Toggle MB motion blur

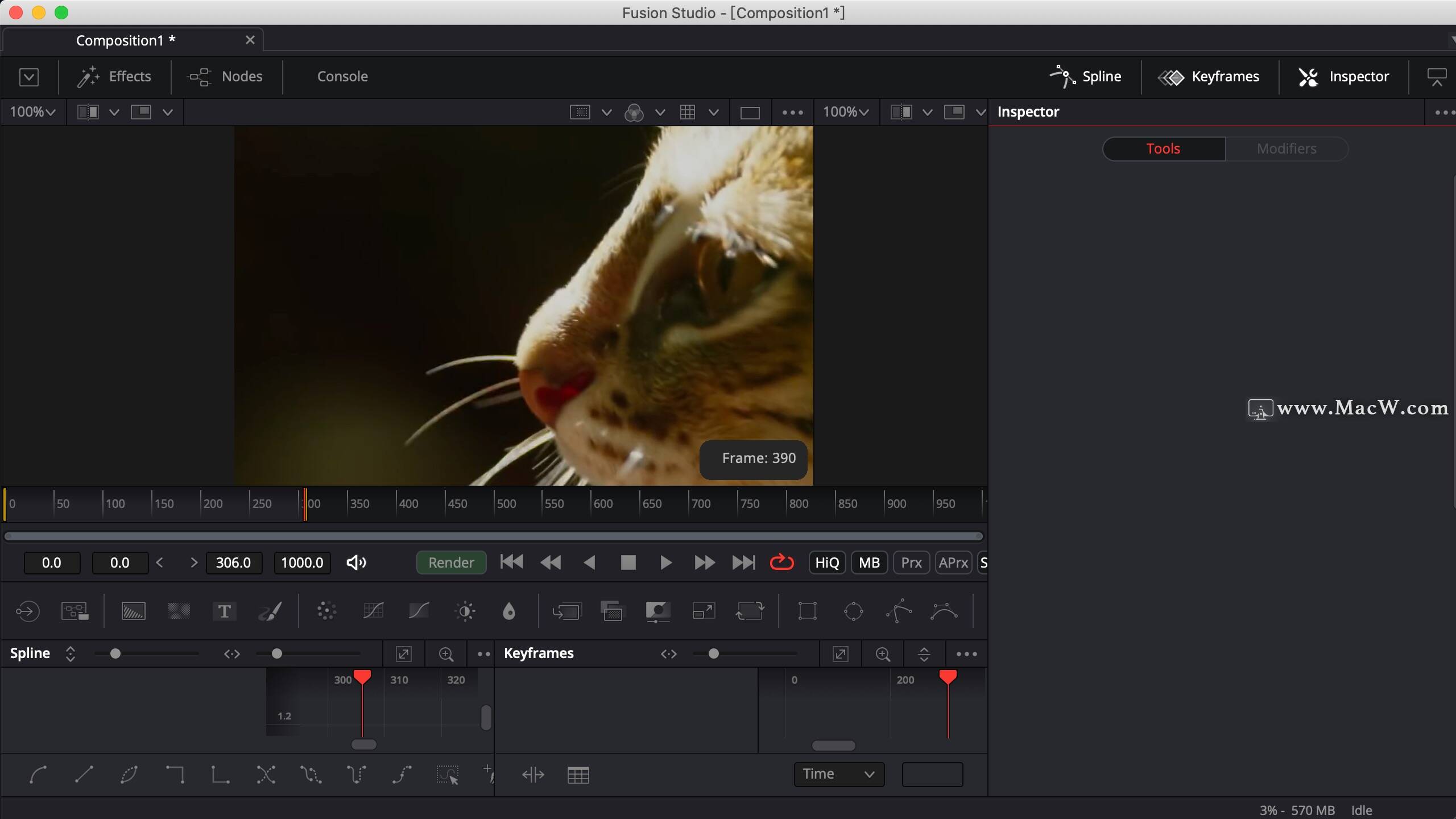869,562
